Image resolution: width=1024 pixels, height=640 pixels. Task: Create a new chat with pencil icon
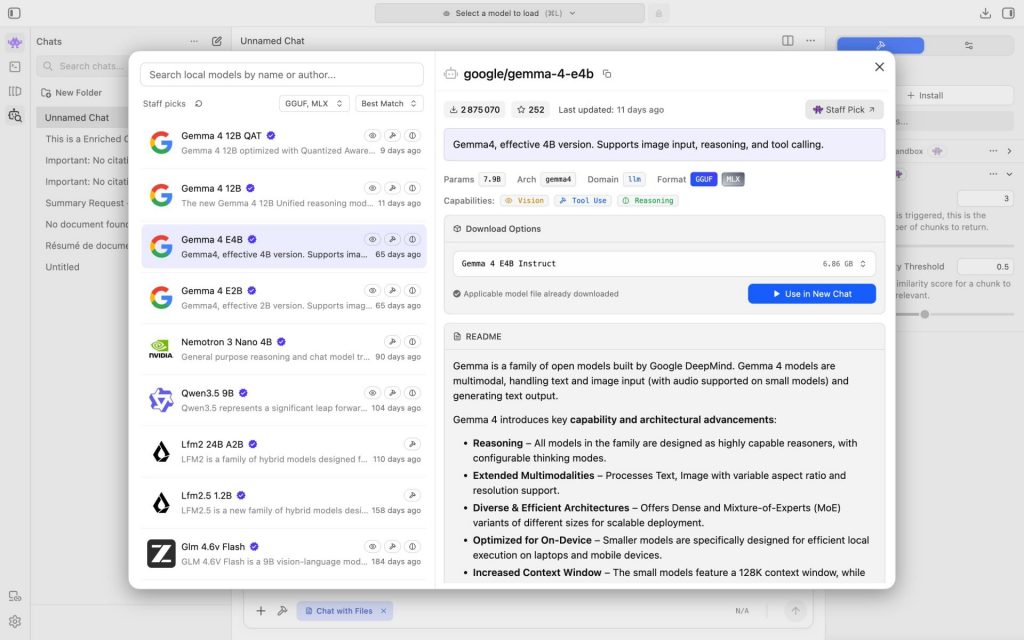pyautogui.click(x=217, y=41)
